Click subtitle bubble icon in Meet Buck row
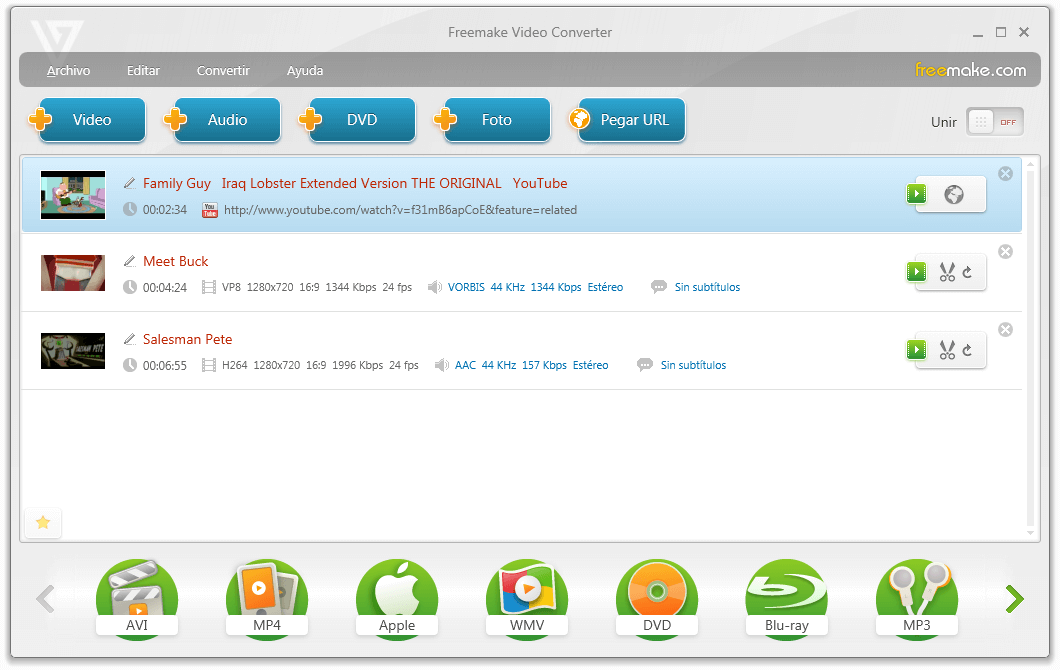Screen dimensions: 1060x670 [x=658, y=287]
